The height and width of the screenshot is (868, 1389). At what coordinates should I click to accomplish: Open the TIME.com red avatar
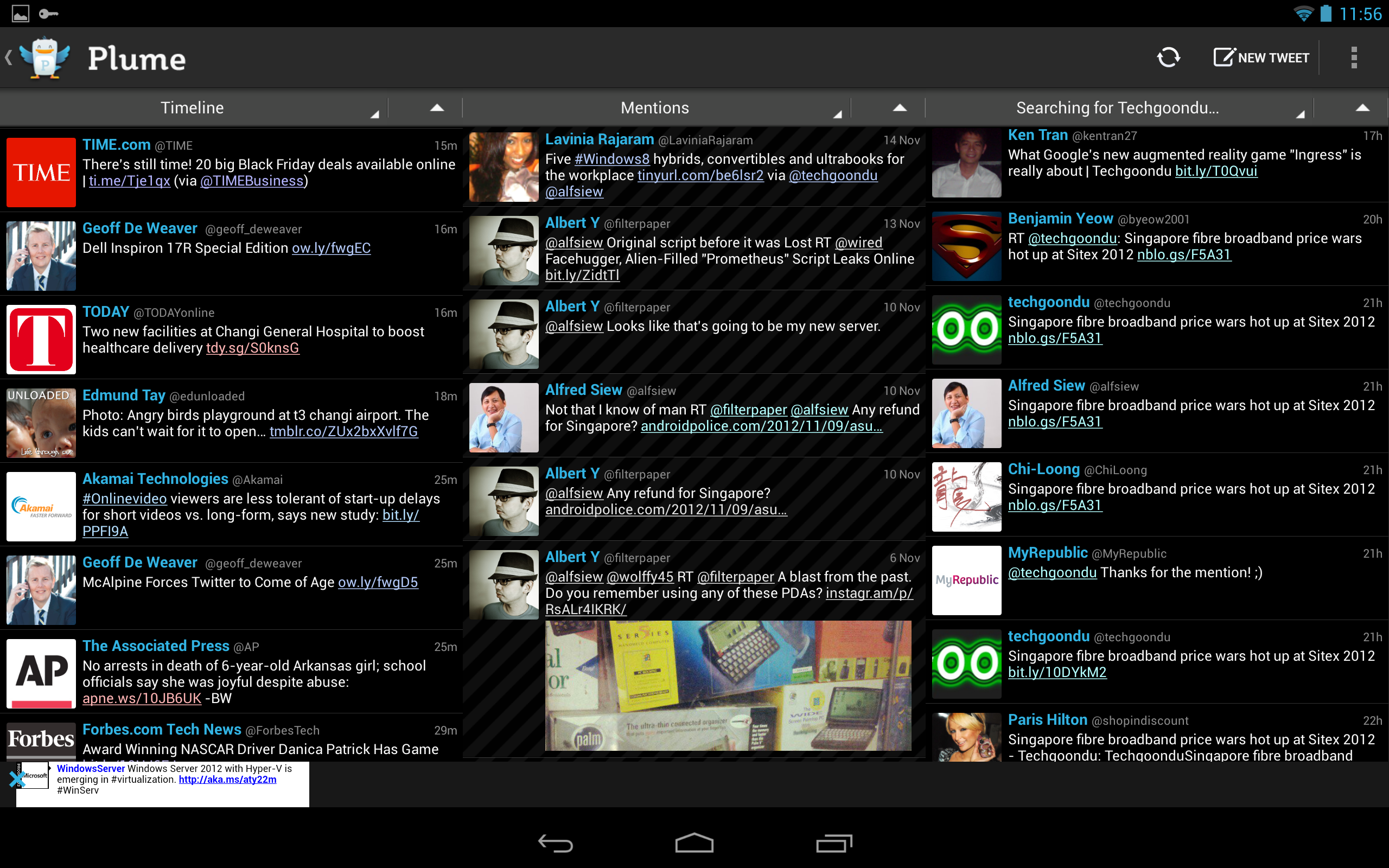[41, 172]
